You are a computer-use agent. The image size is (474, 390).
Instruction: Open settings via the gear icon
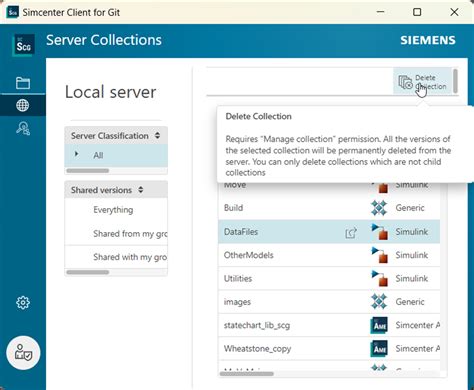23,303
